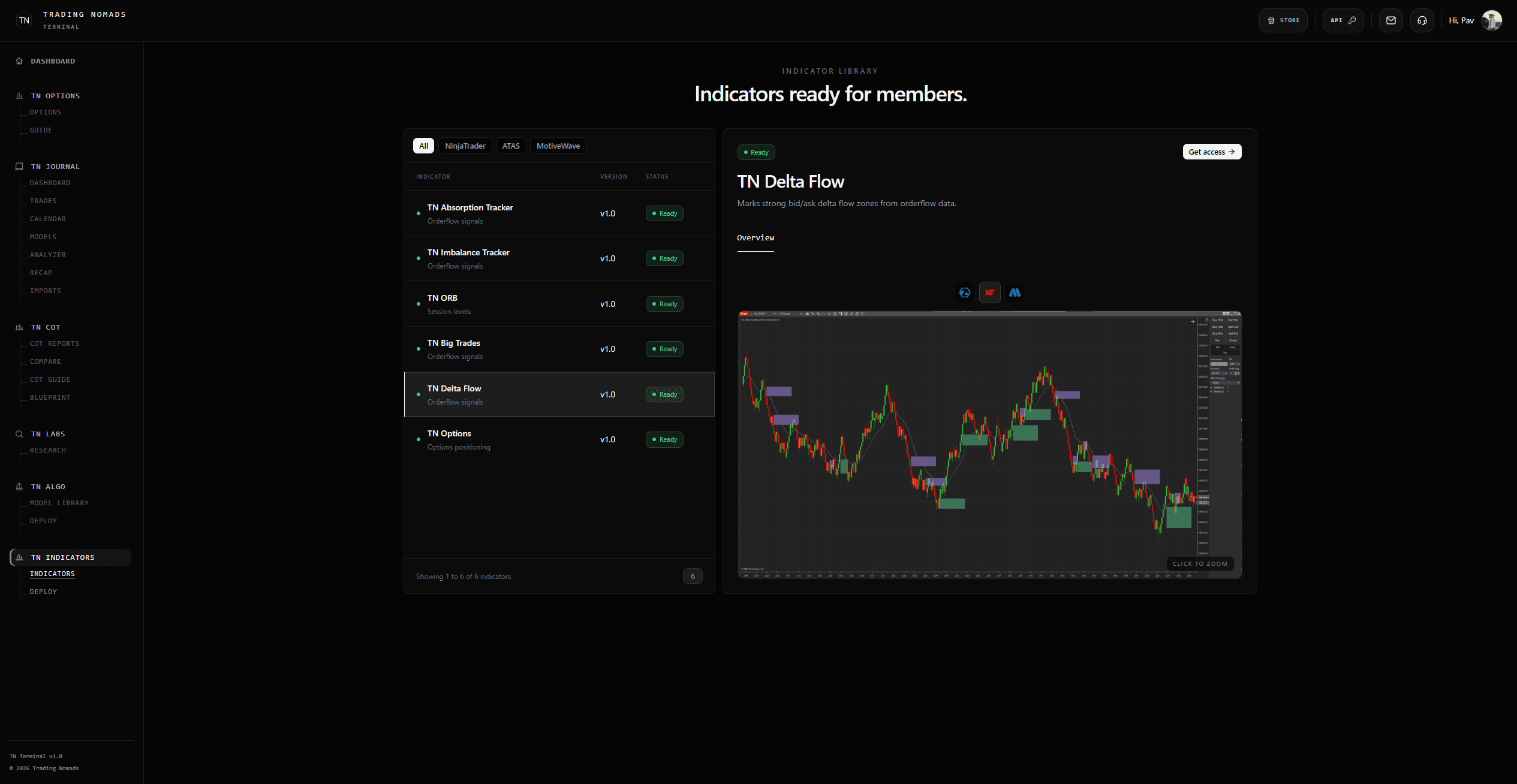Screen dimensions: 1517x784
Task: Open the user avatar profile picture
Action: [x=1491, y=20]
